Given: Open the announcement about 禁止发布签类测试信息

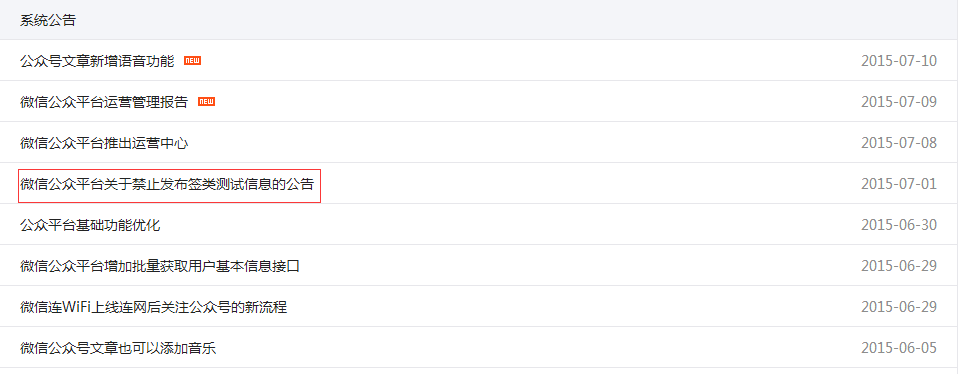Looking at the screenshot, I should 167,184.
